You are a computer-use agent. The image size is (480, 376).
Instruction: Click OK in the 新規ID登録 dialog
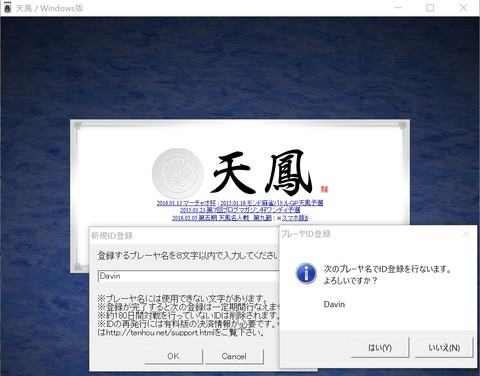173,356
